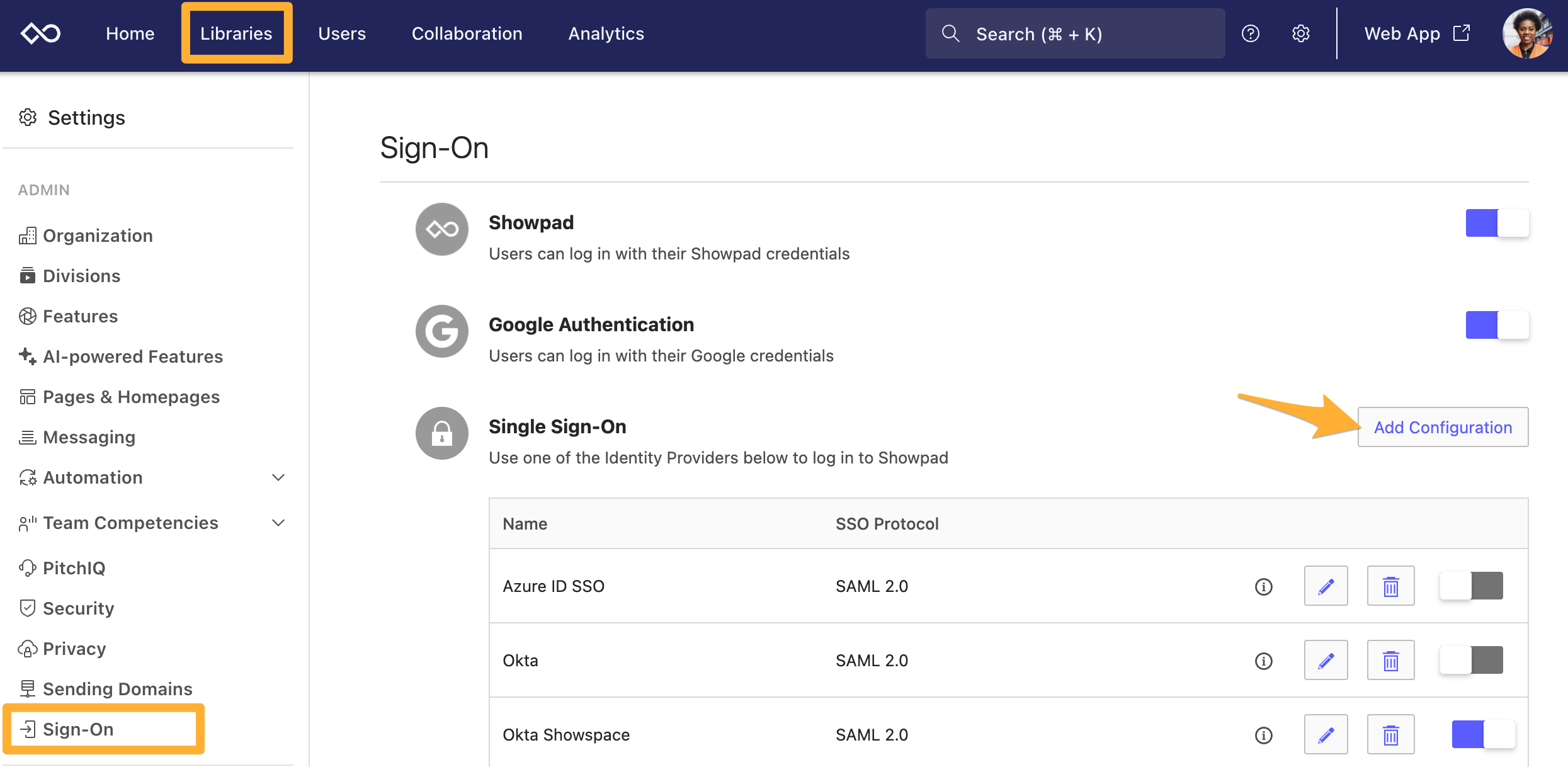
Task: Expand the Automation section chevron
Action: click(278, 477)
